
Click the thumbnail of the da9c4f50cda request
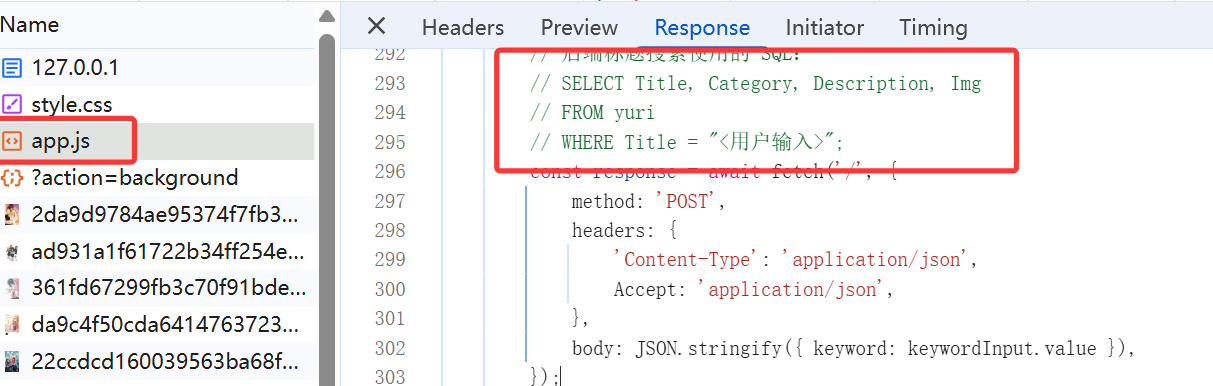[12, 324]
